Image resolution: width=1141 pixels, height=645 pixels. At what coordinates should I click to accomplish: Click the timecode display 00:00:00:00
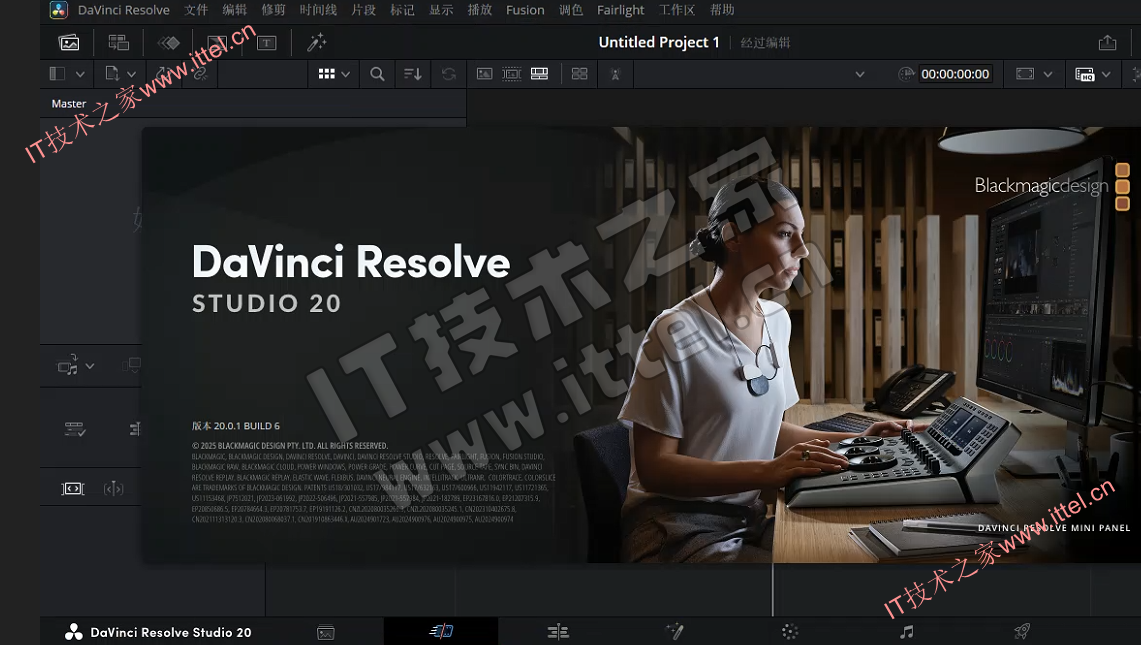[955, 74]
